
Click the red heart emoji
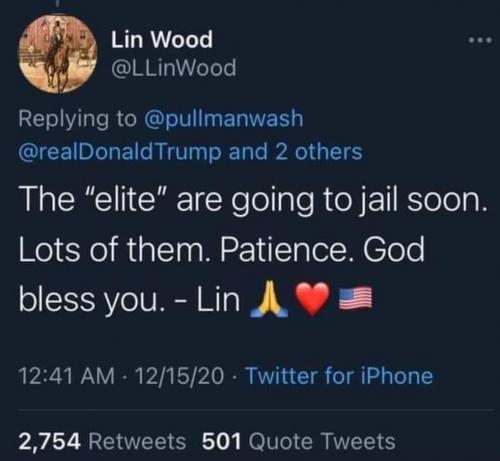[313, 299]
